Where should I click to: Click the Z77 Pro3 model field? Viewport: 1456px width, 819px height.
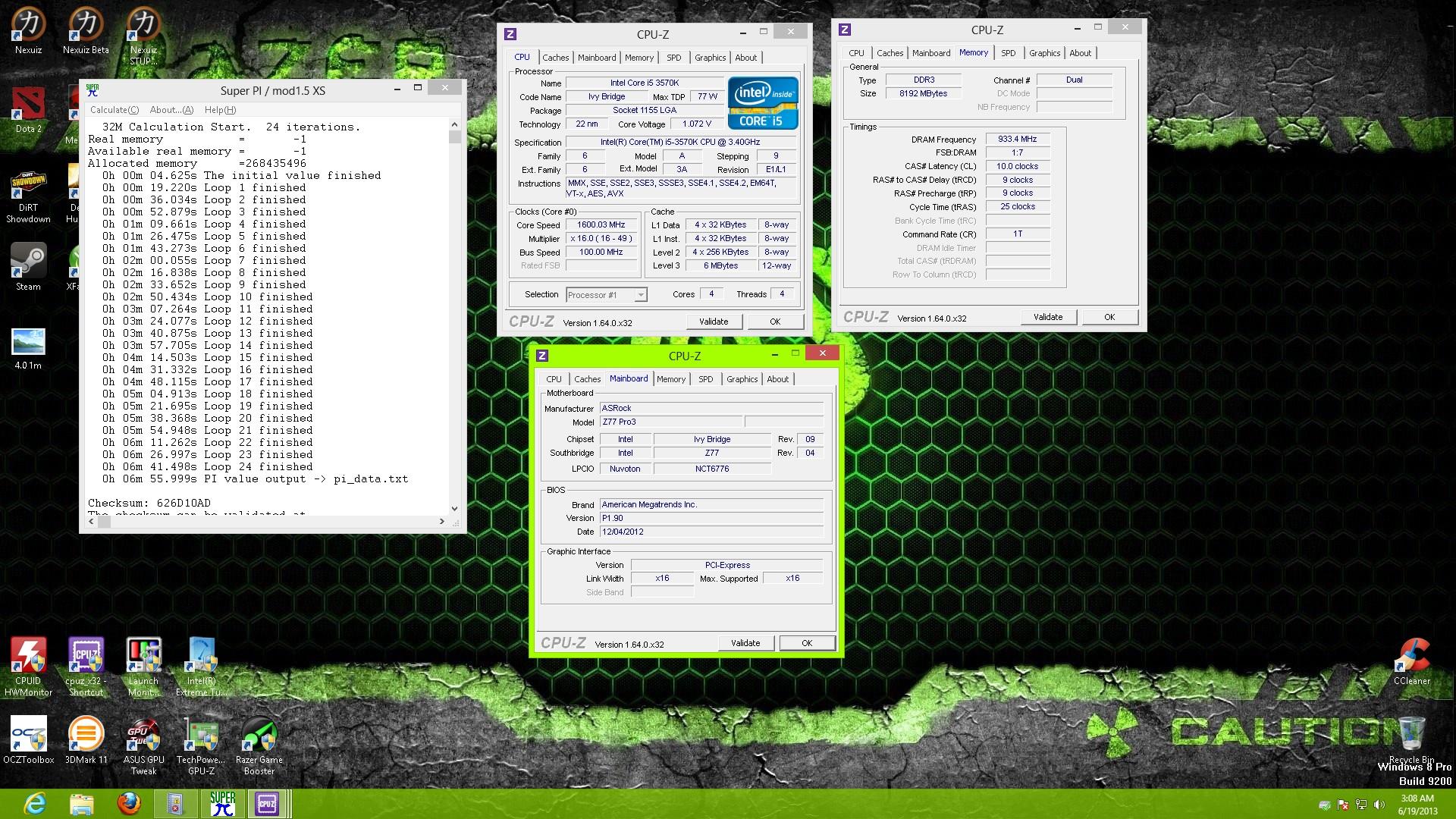coord(670,422)
